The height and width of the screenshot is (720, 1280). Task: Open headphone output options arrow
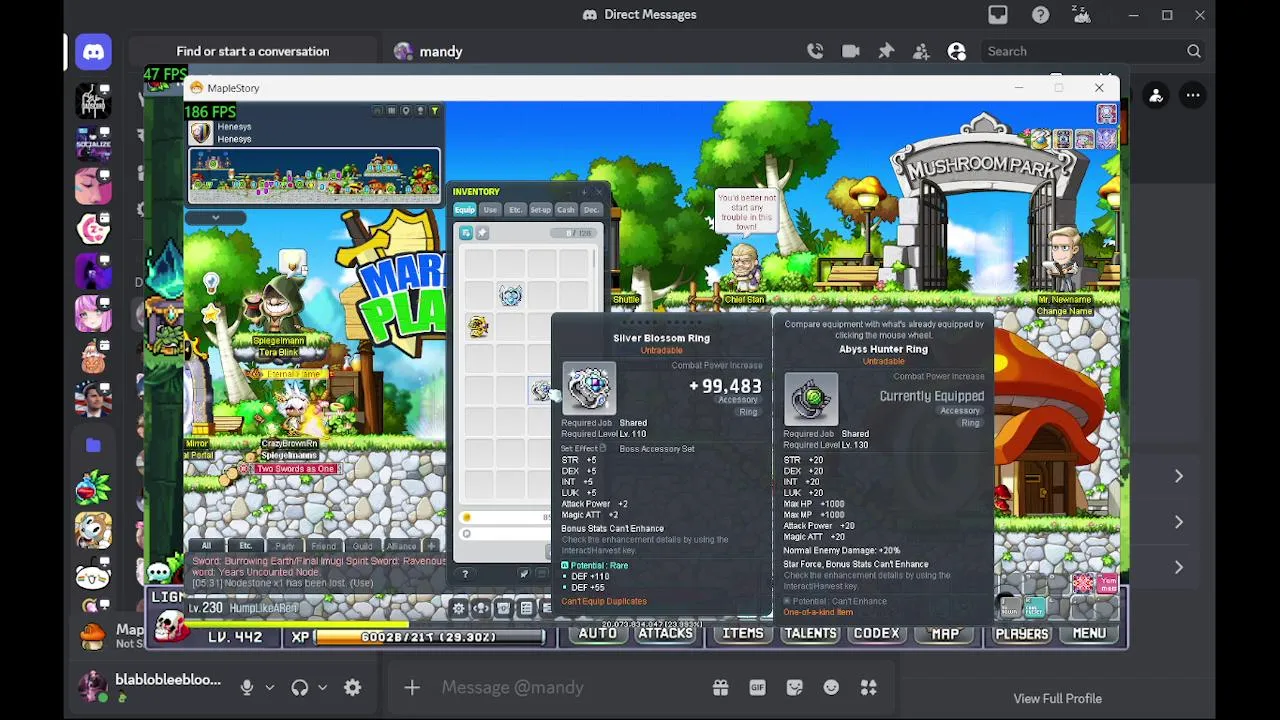pos(322,688)
